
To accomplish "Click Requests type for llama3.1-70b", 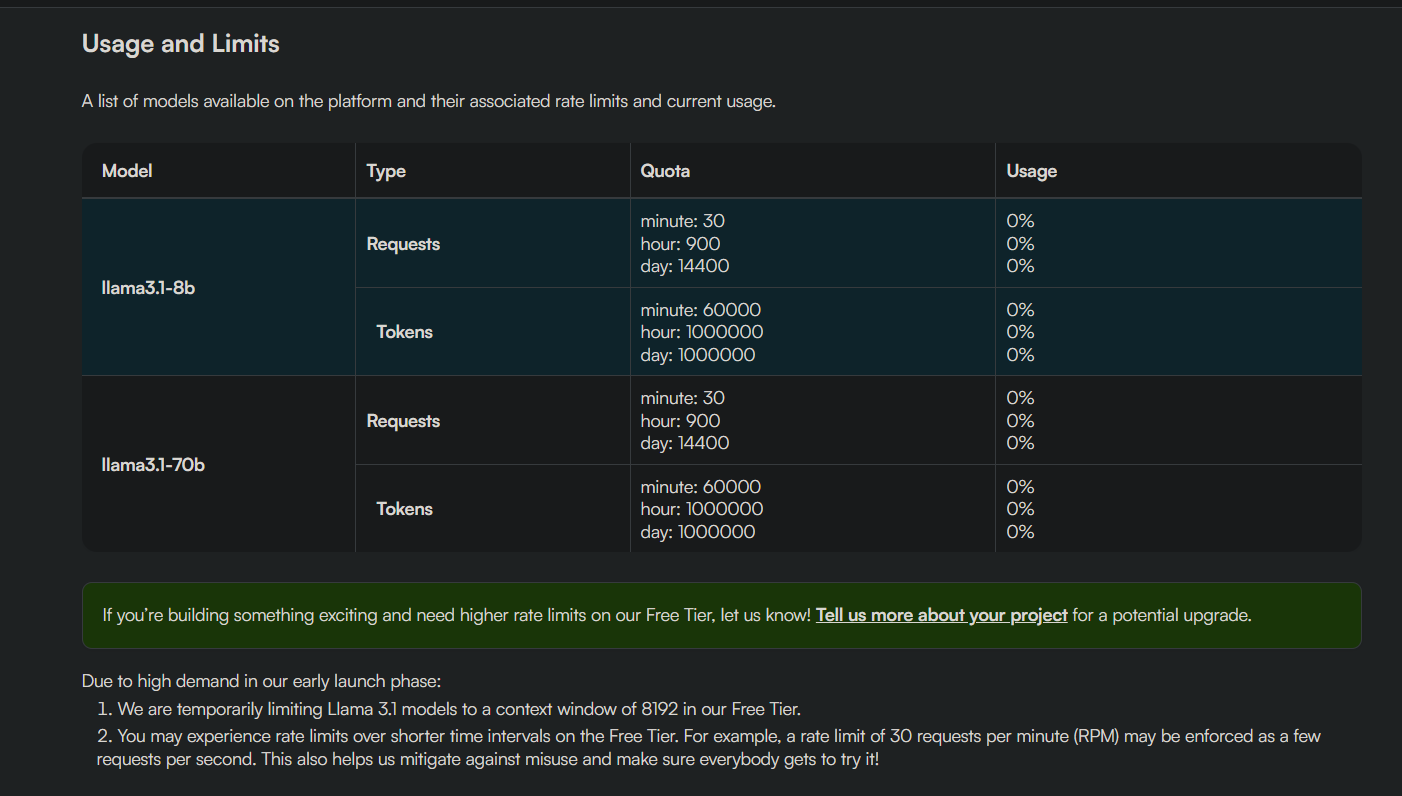I will pyautogui.click(x=403, y=421).
